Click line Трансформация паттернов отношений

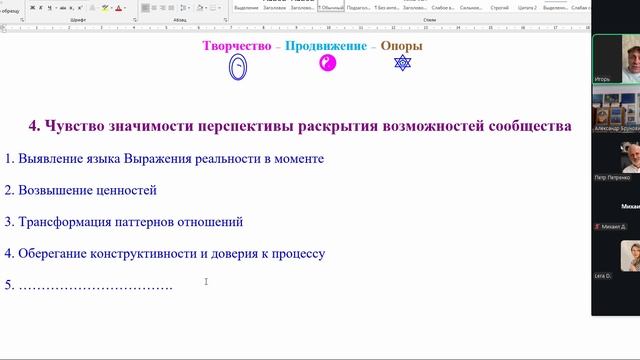(124, 222)
